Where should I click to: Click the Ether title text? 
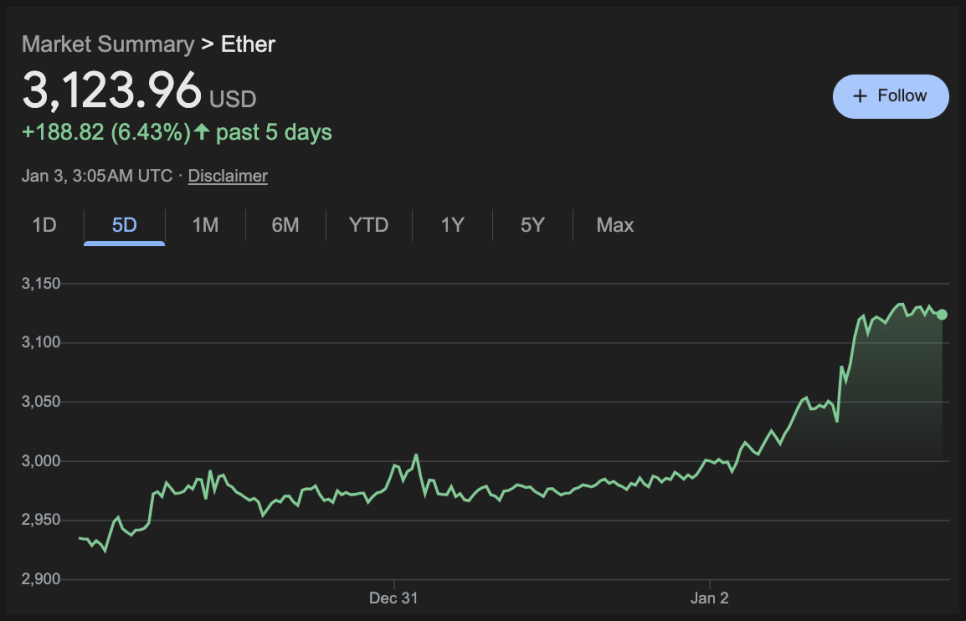pos(248,44)
